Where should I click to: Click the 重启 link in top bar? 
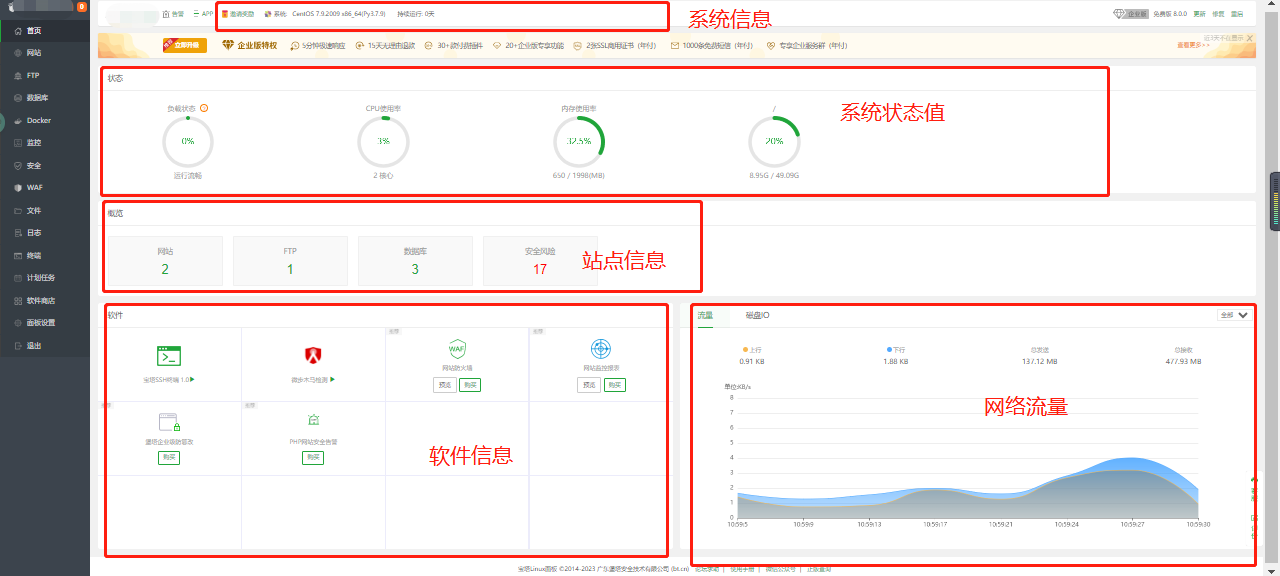1237,14
